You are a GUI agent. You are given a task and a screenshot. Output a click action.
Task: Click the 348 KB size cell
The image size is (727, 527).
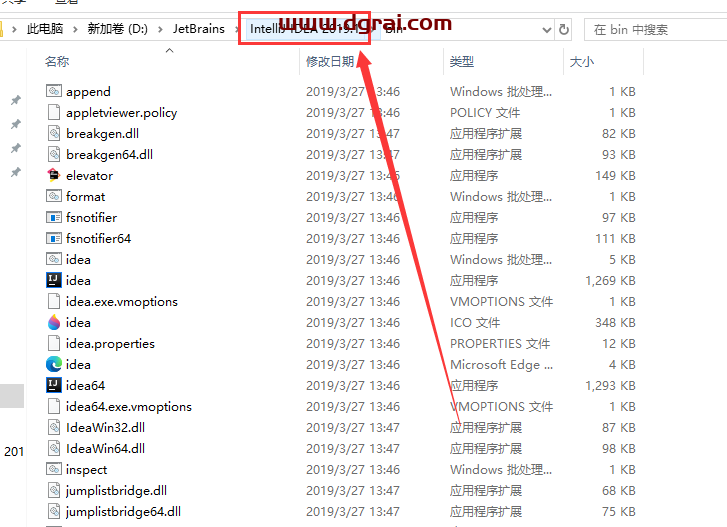pyautogui.click(x=615, y=323)
